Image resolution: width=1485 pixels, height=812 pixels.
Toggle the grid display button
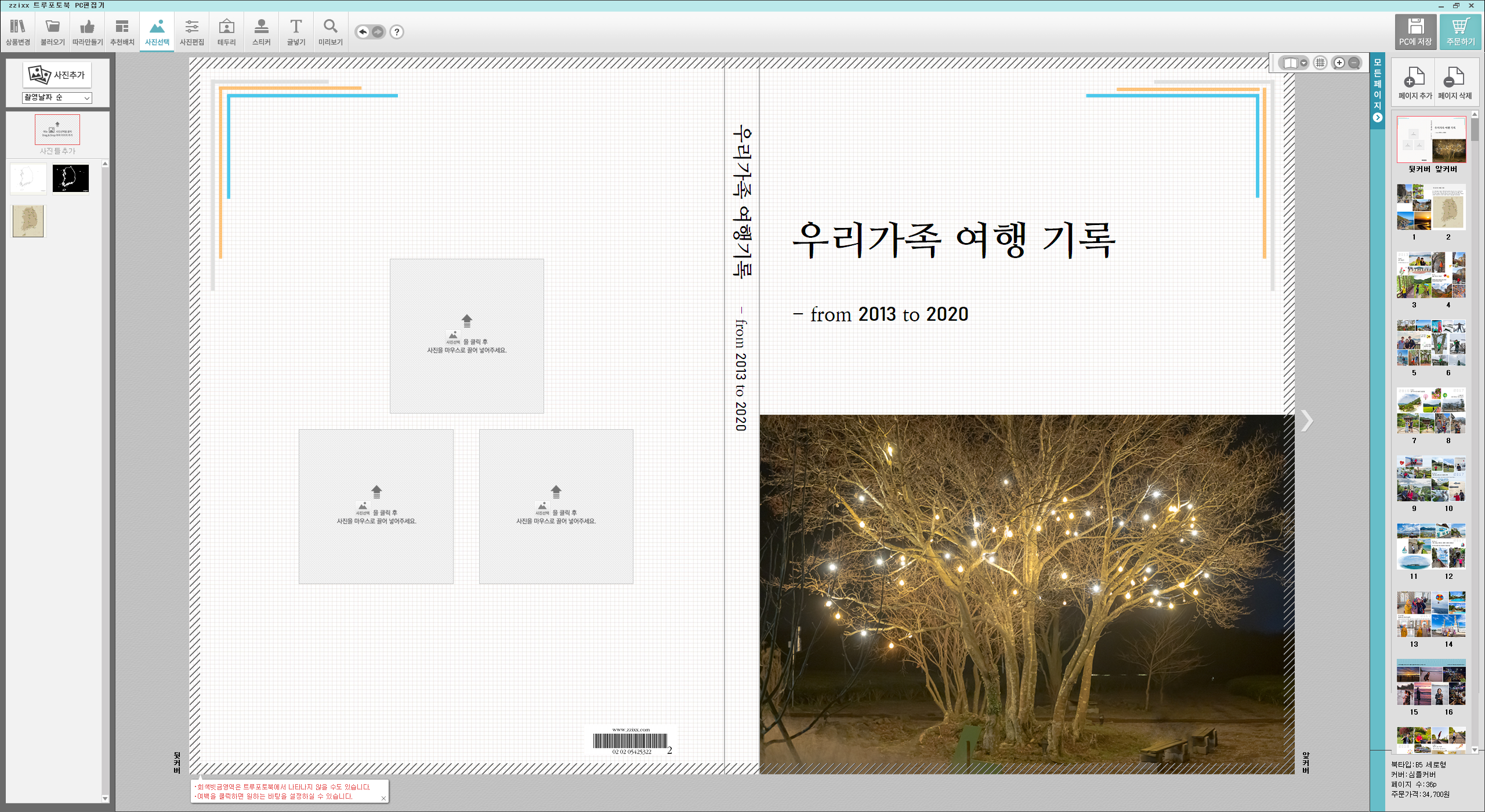(x=1320, y=63)
